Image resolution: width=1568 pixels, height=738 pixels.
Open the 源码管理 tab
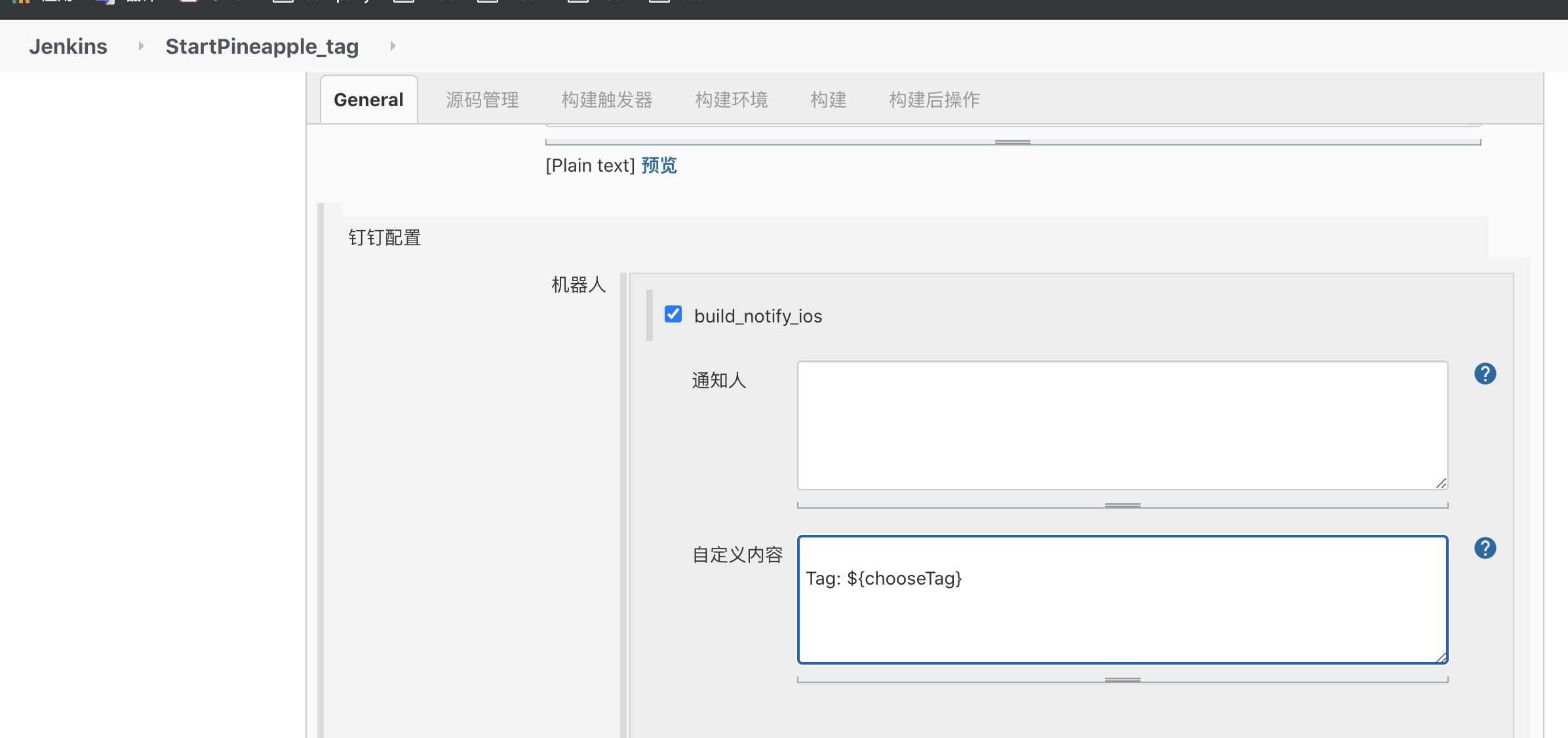(482, 100)
